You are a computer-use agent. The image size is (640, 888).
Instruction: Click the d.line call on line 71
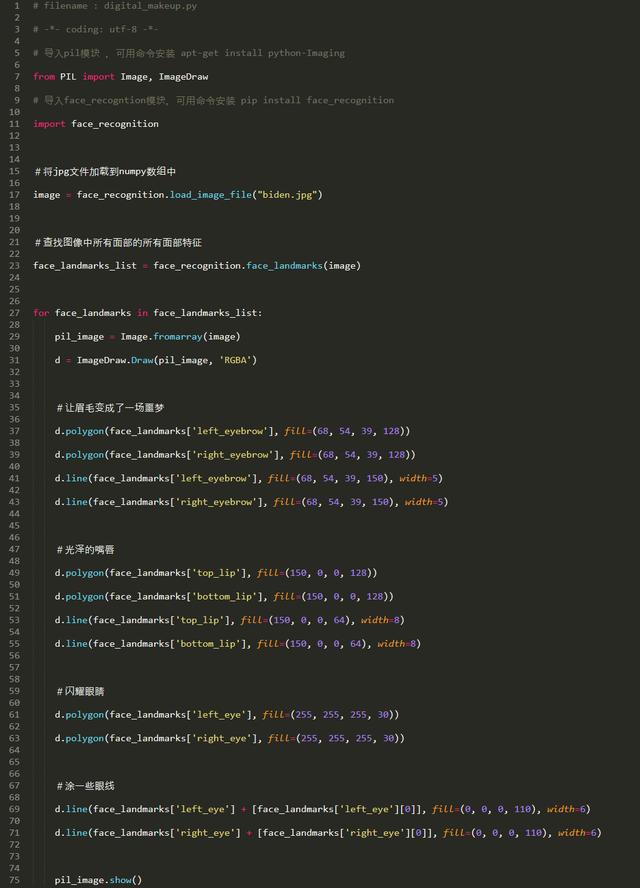[328, 834]
